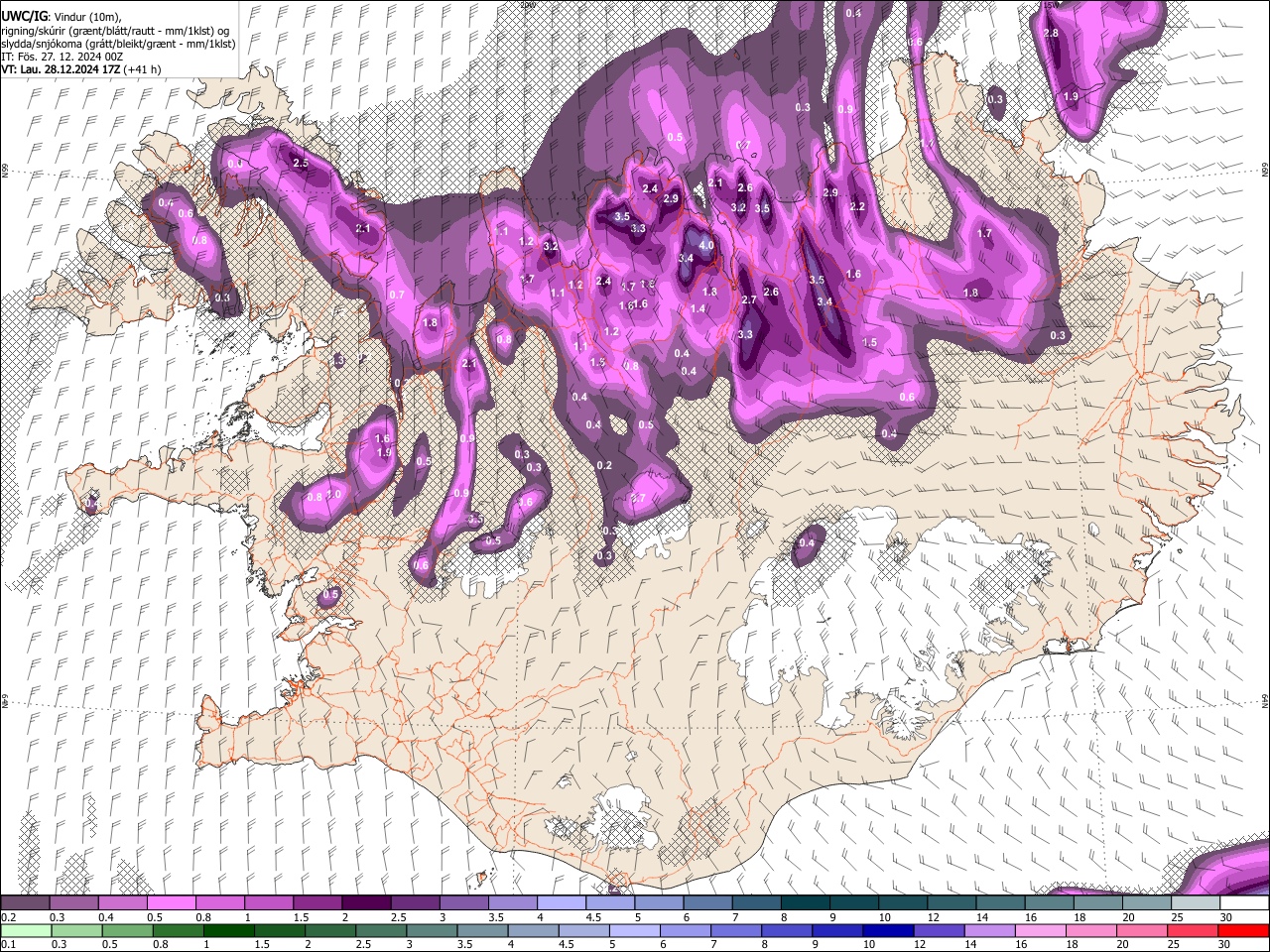Click the '0.2' number label under upper legend row
The height and width of the screenshot is (952, 1270).
tap(8, 917)
